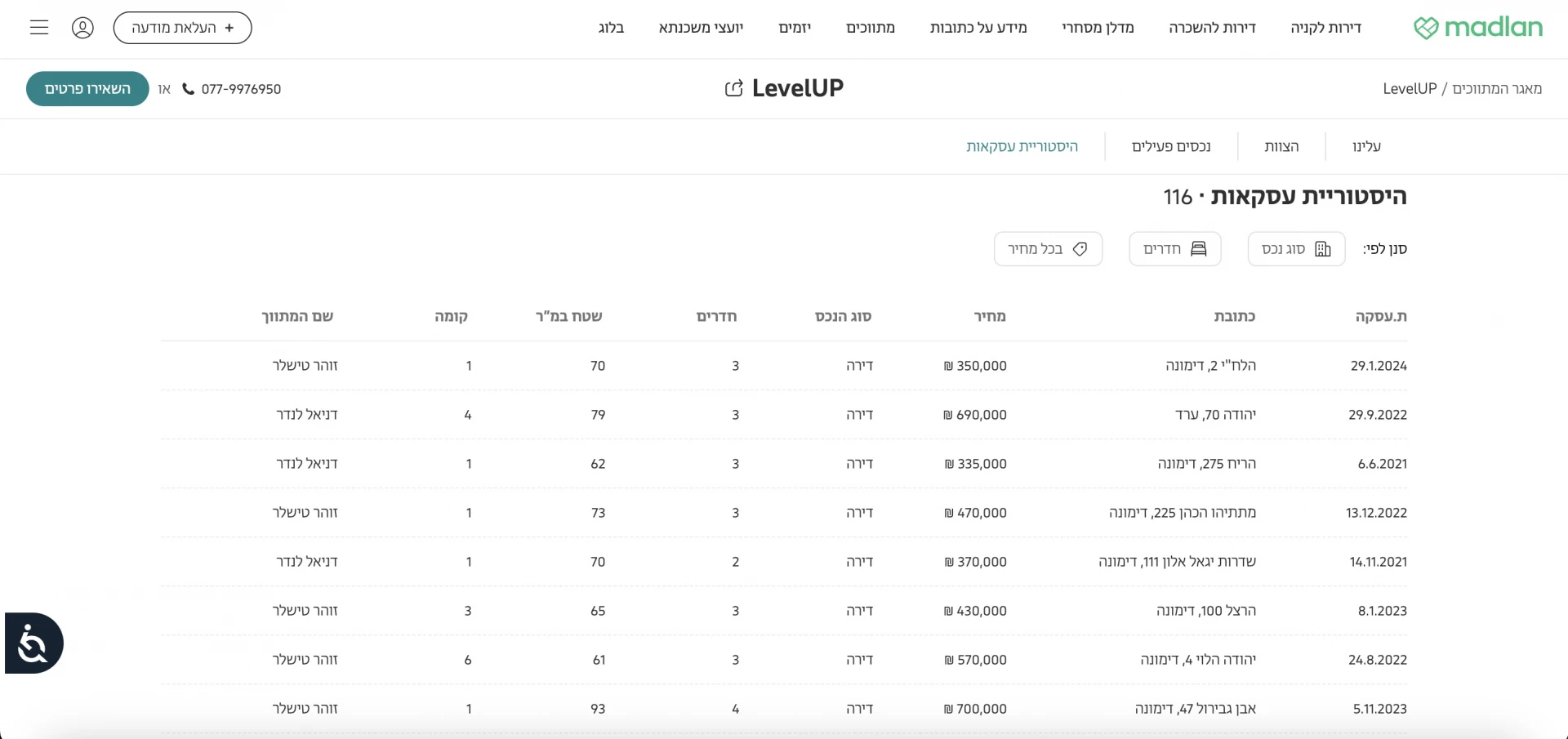The width and height of the screenshot is (1568, 739).
Task: Click the העלאת מודעה button
Action: click(182, 28)
